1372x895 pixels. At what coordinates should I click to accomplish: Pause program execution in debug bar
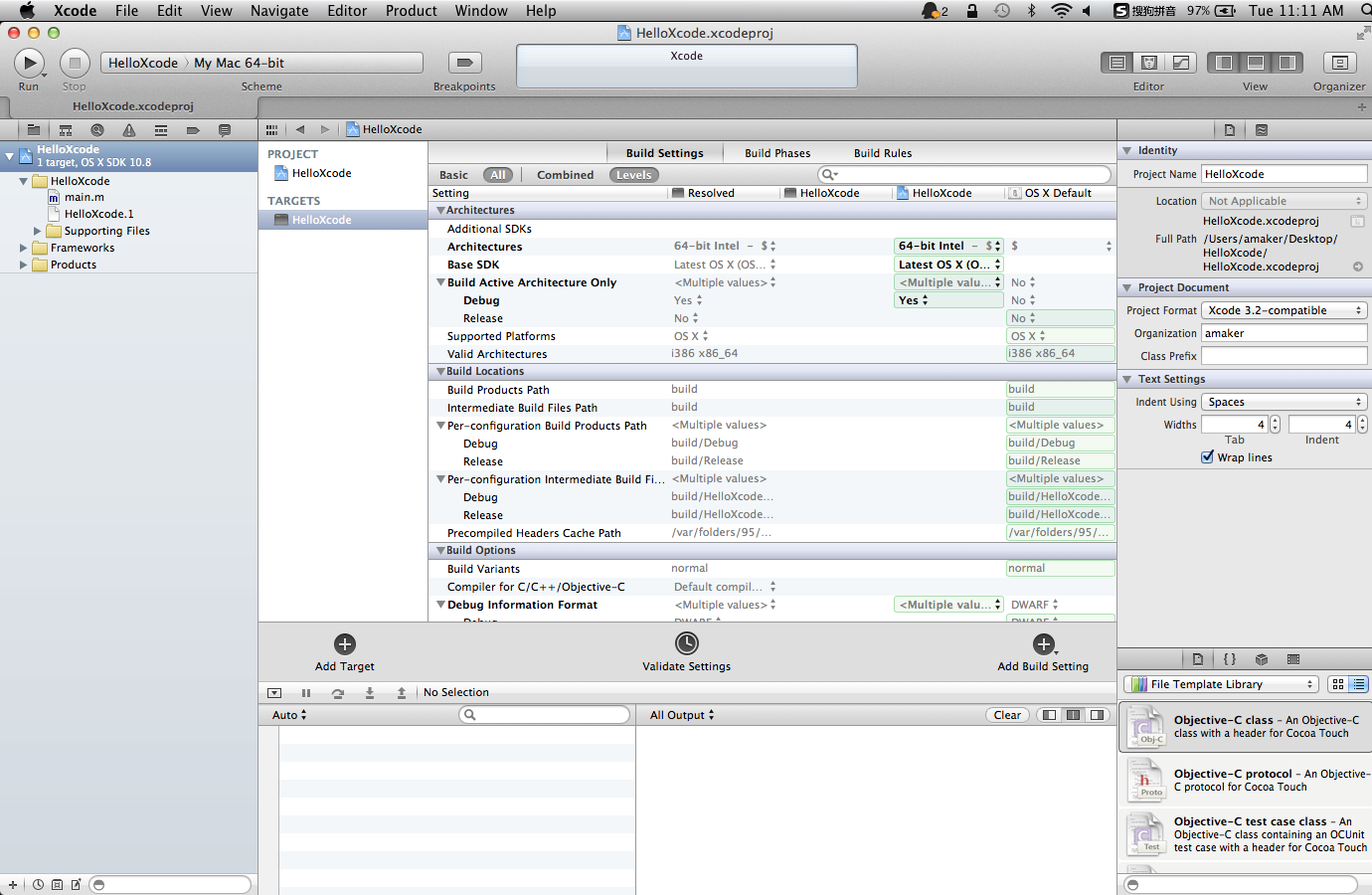pos(306,693)
